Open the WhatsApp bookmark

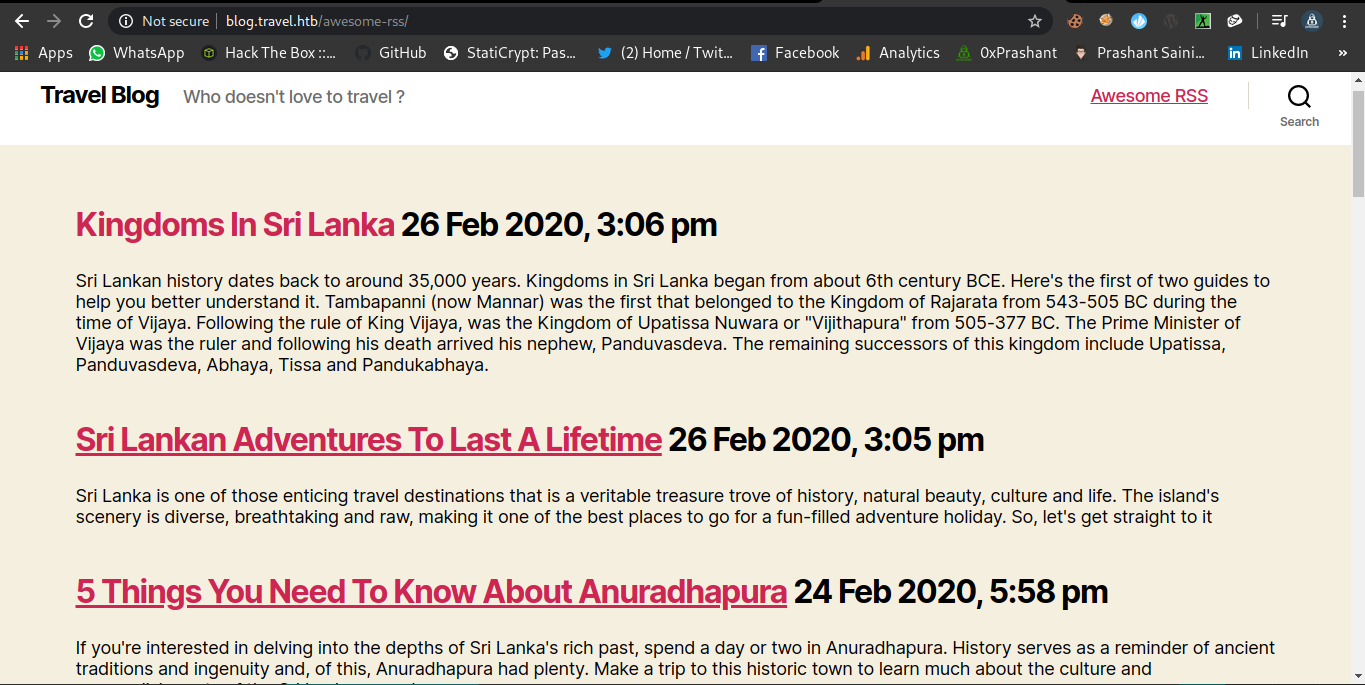point(137,53)
